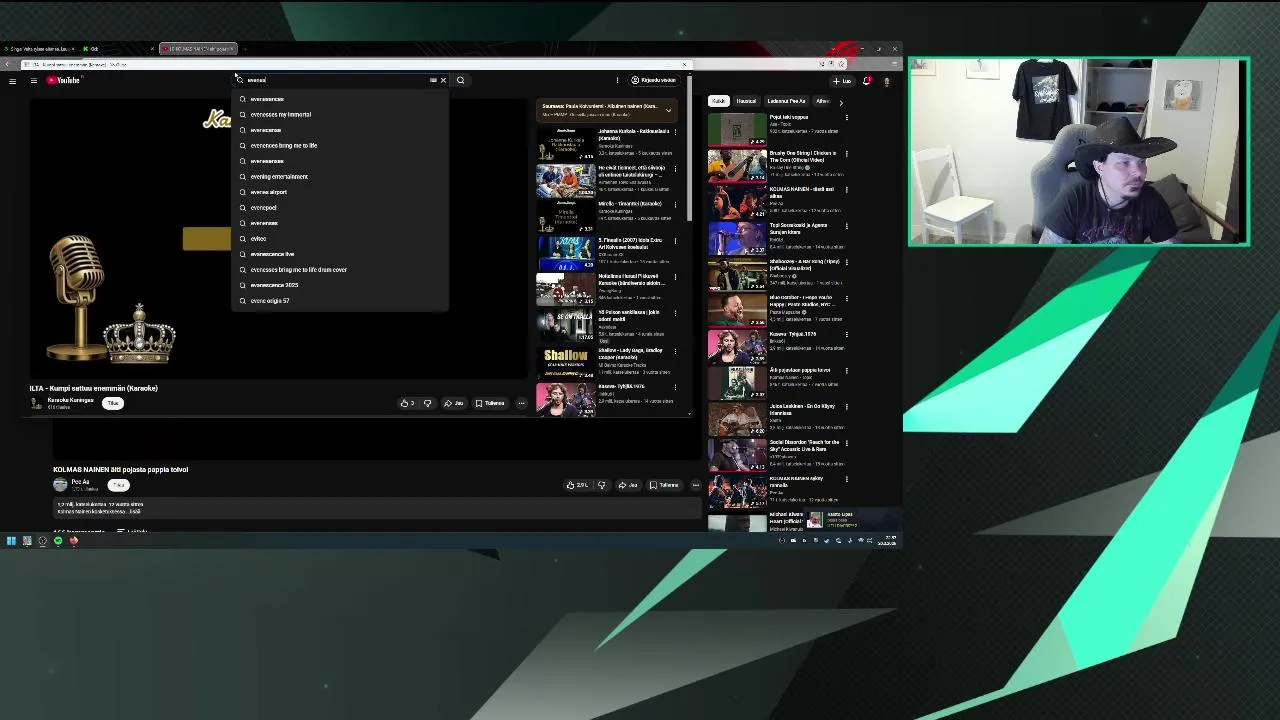The image size is (1280, 720).
Task: Choose suggestion evenesses my immortal
Action: [x=341, y=114]
